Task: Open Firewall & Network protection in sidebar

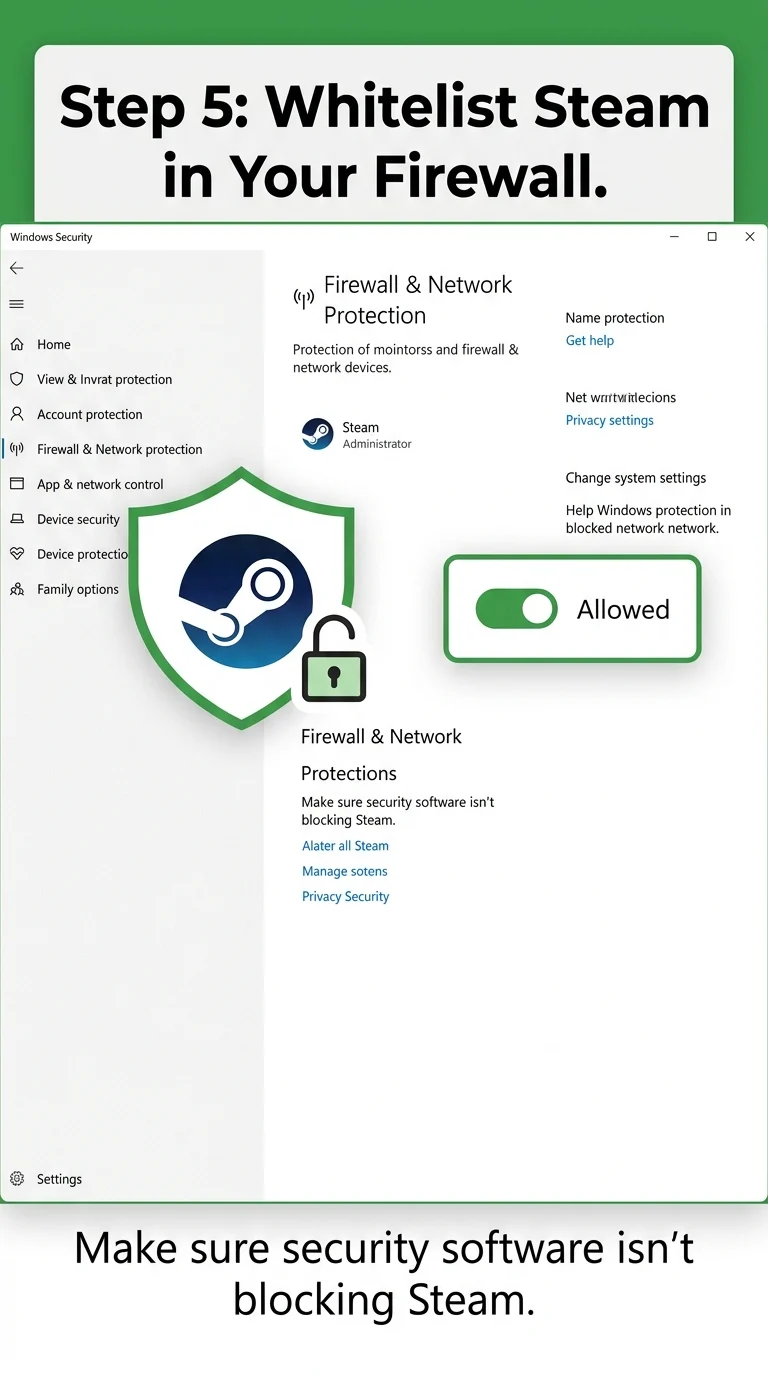Action: 119,449
